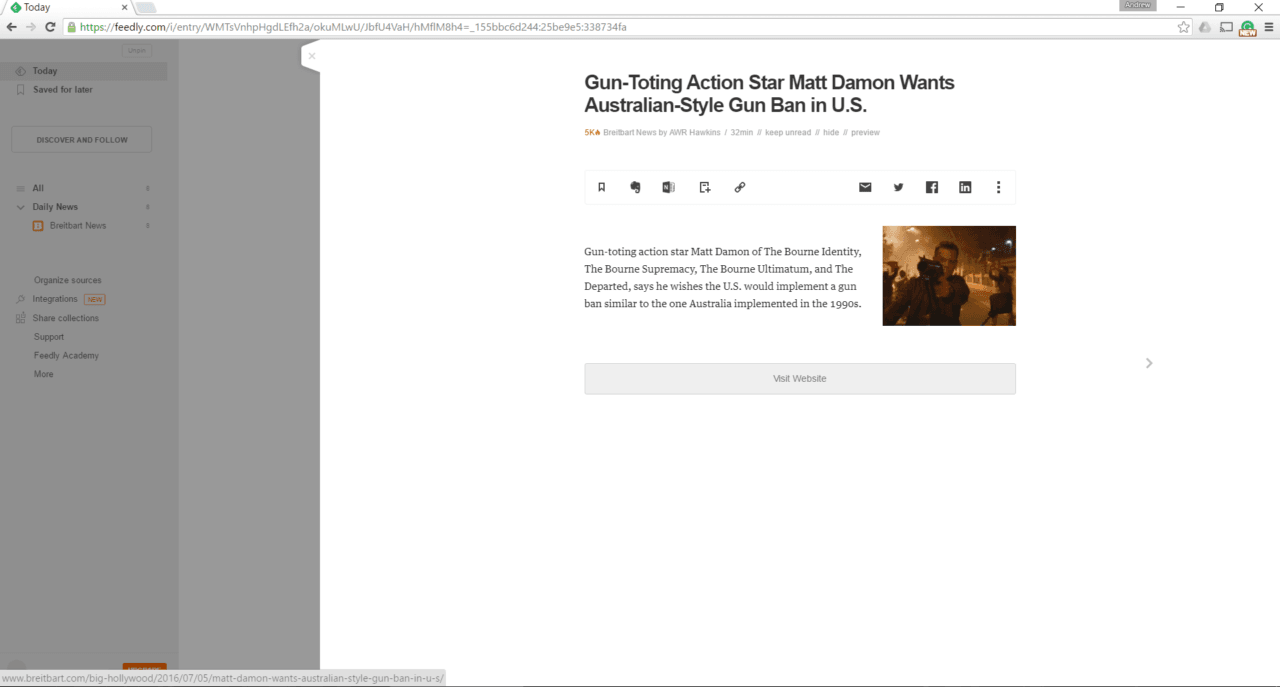
Task: Click the Share collections icon
Action: coord(21,318)
